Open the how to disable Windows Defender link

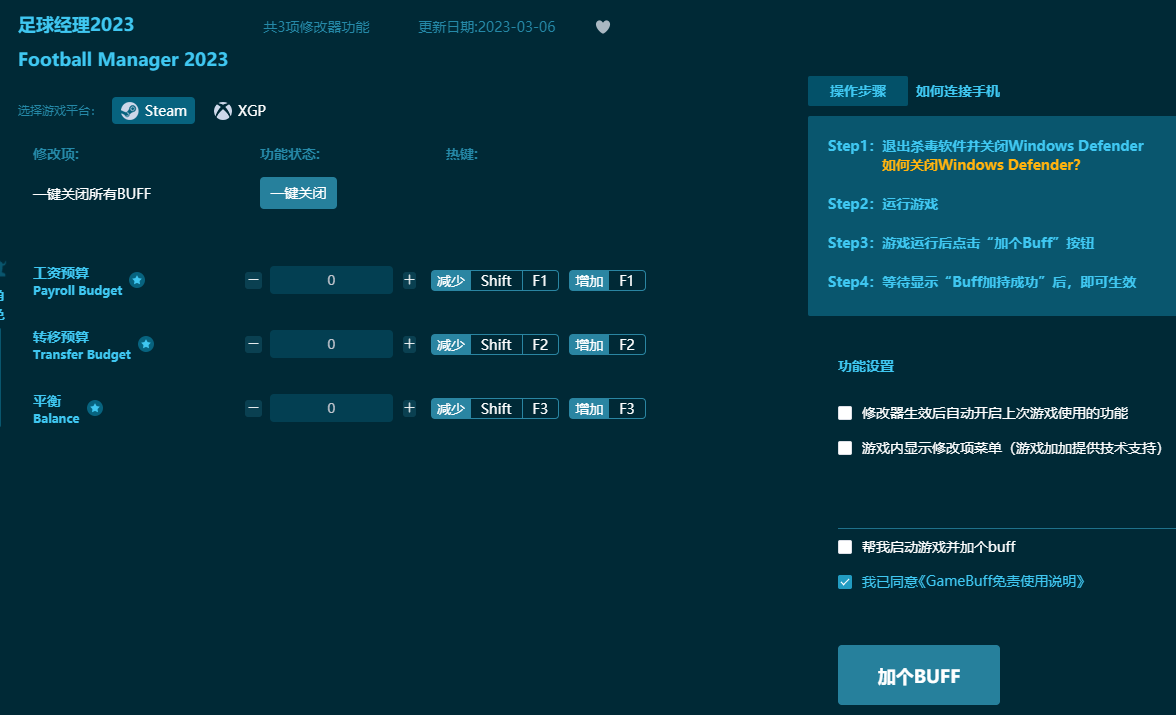980,165
